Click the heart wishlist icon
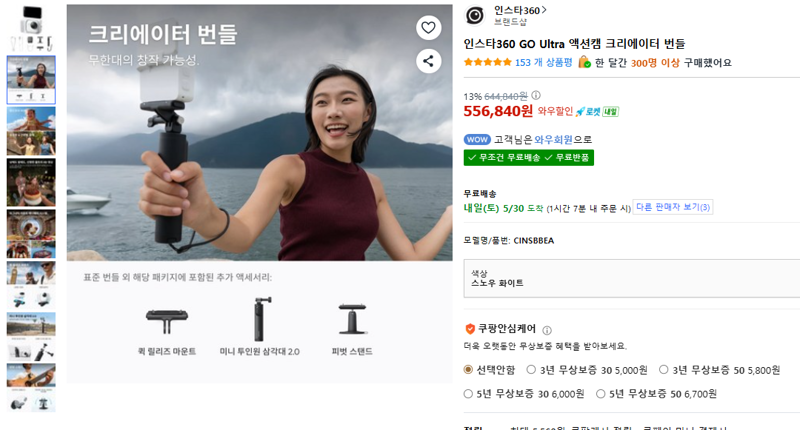The width and height of the screenshot is (800, 430). click(x=429, y=28)
